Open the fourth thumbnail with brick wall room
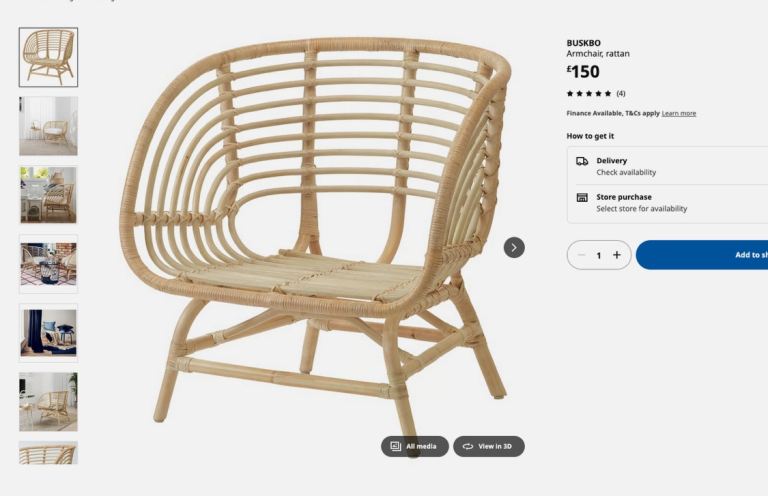This screenshot has height=496, width=768. 48,264
